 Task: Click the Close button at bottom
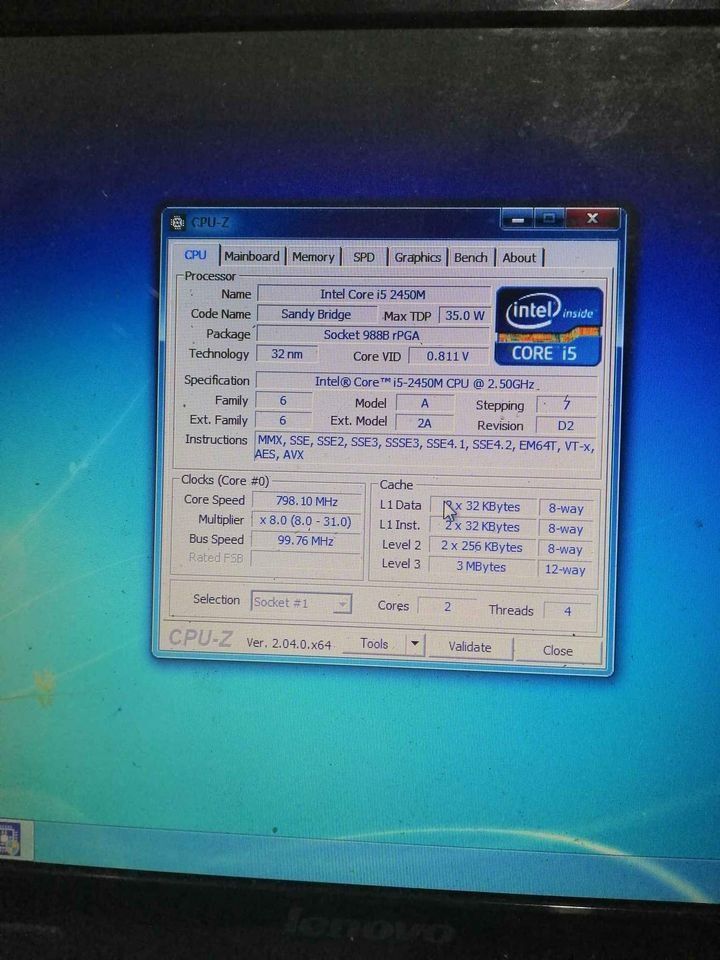click(558, 650)
